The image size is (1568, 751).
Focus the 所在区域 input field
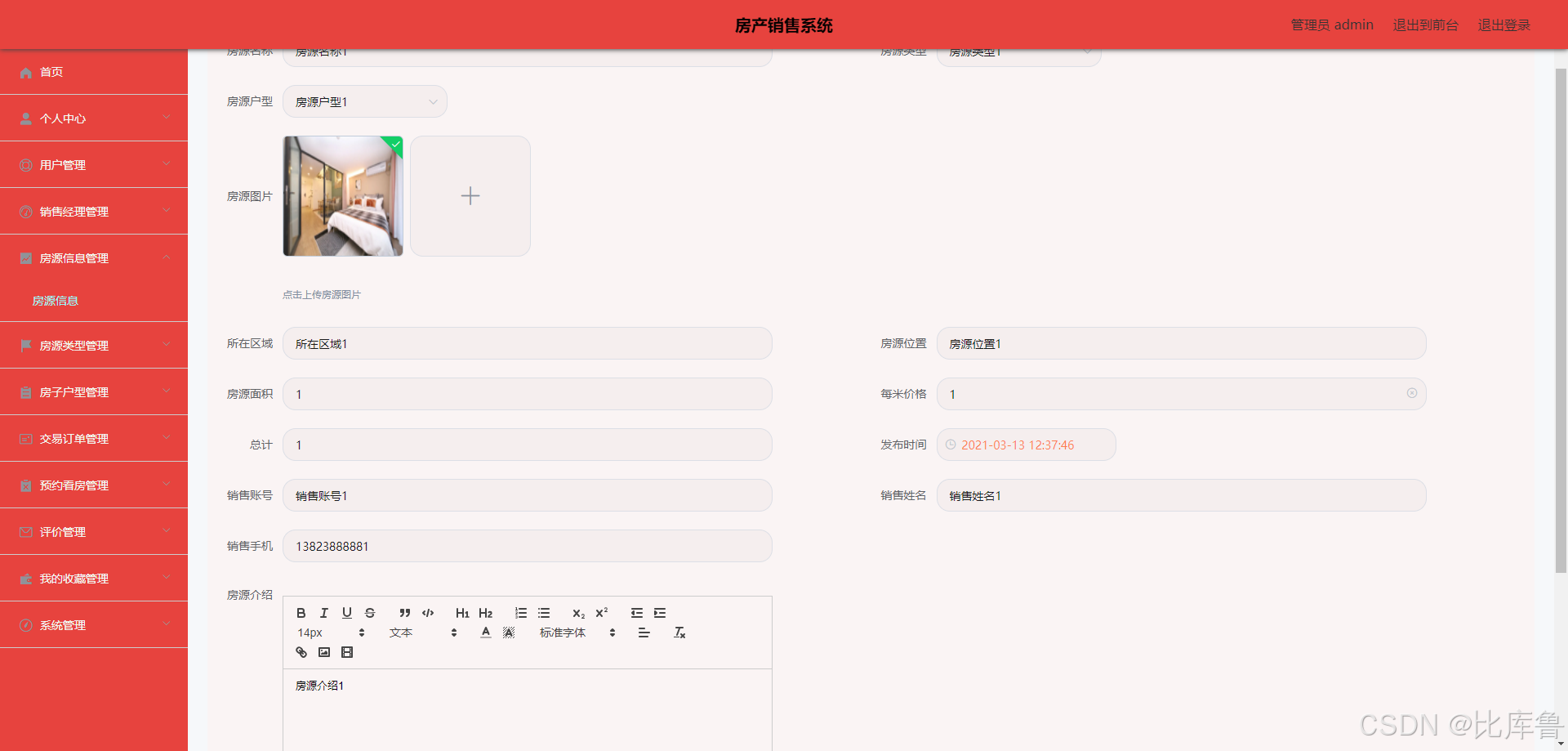[528, 343]
